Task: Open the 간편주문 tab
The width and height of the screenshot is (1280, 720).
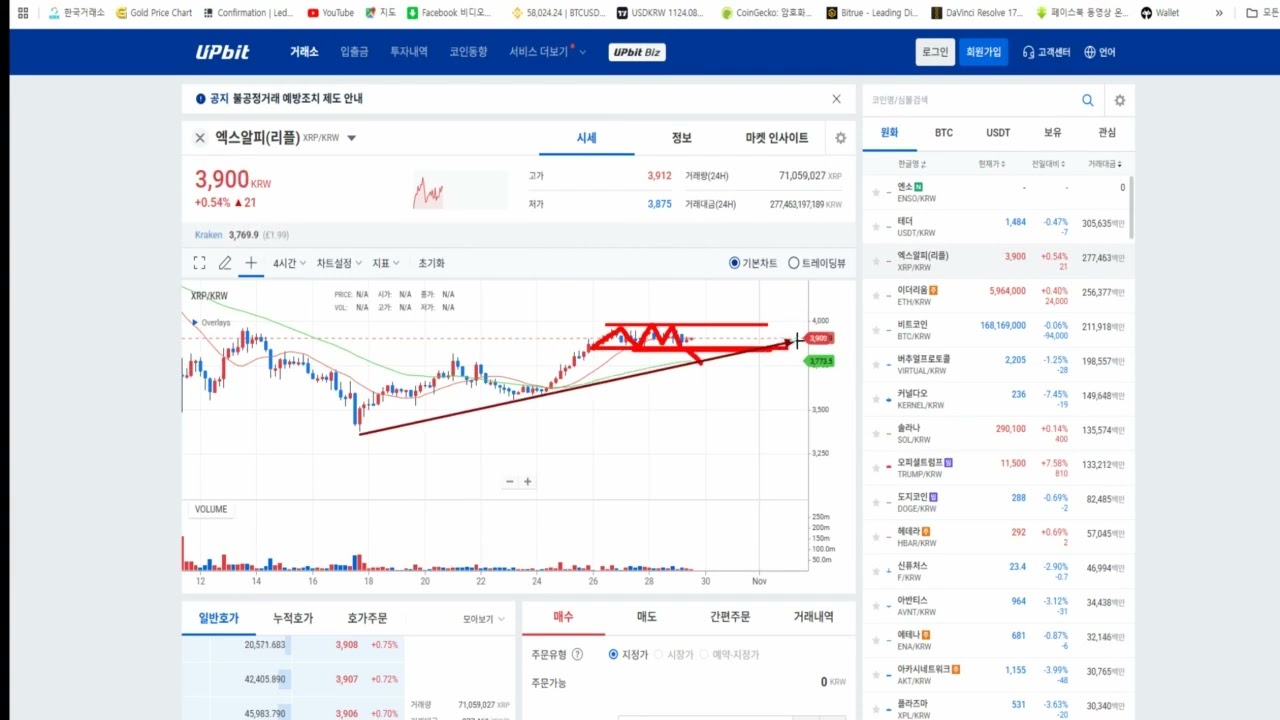Action: (730, 617)
